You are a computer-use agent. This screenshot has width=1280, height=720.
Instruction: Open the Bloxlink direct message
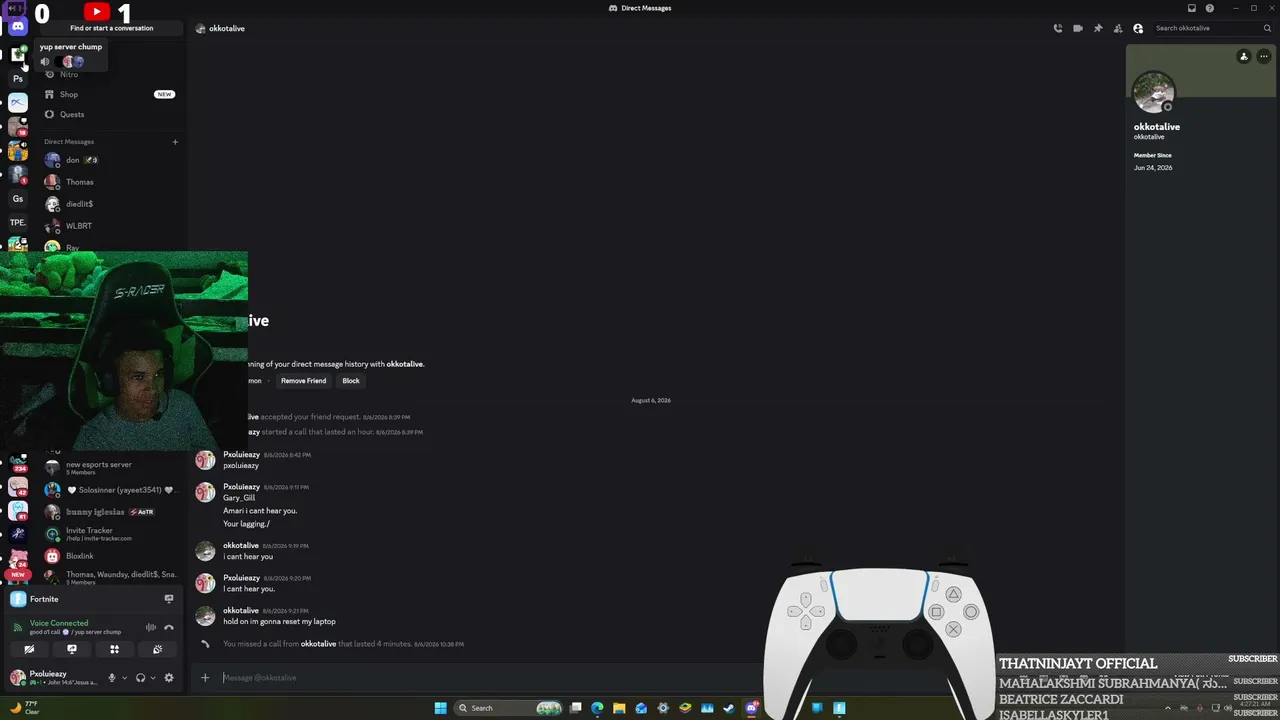point(112,556)
